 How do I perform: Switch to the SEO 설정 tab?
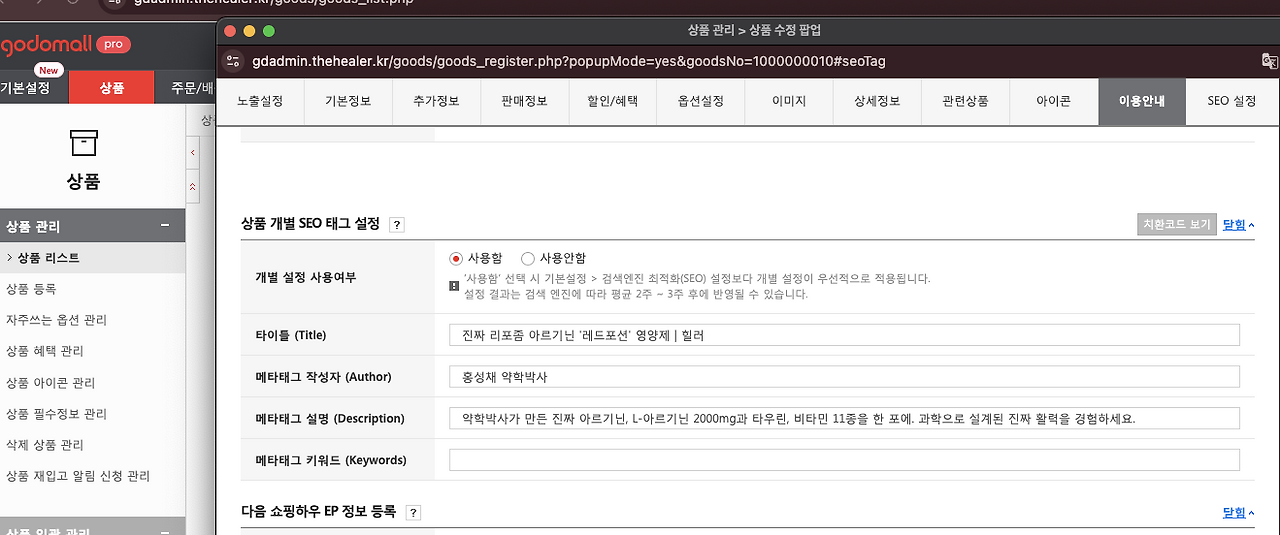[x=1231, y=101]
